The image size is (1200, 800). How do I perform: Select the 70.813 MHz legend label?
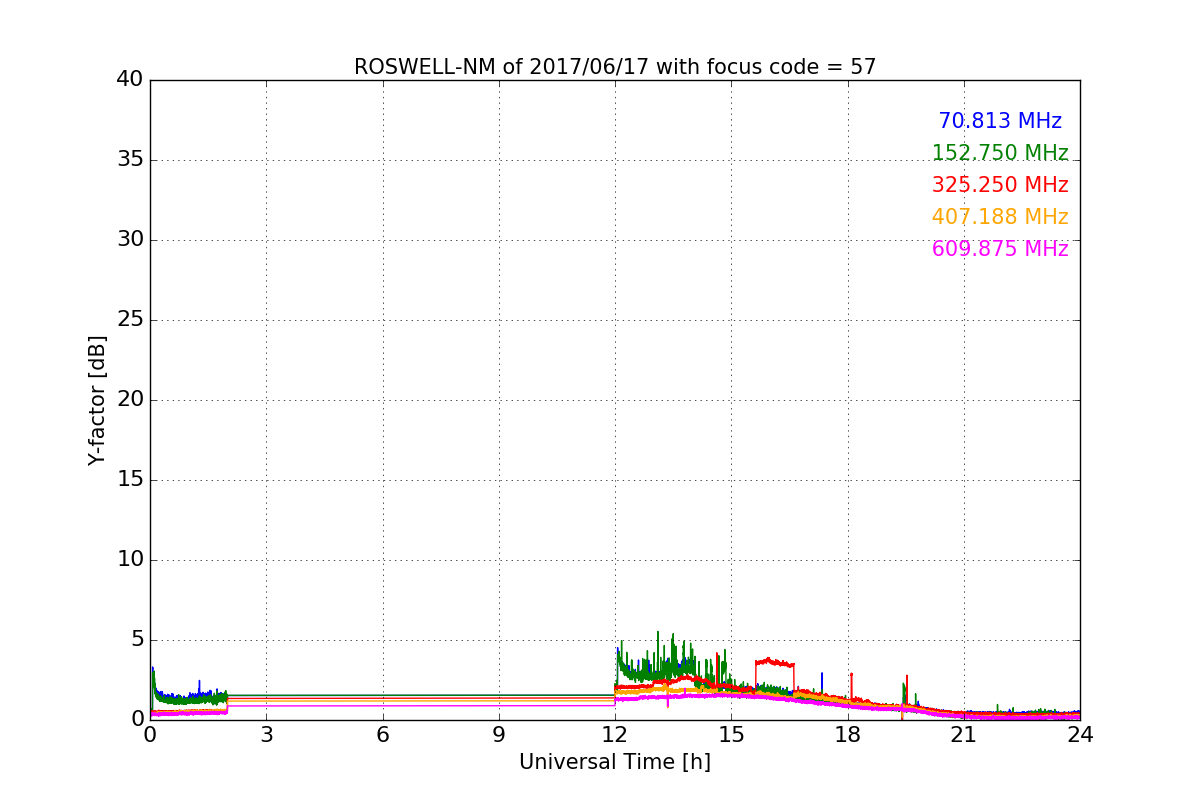point(1000,121)
